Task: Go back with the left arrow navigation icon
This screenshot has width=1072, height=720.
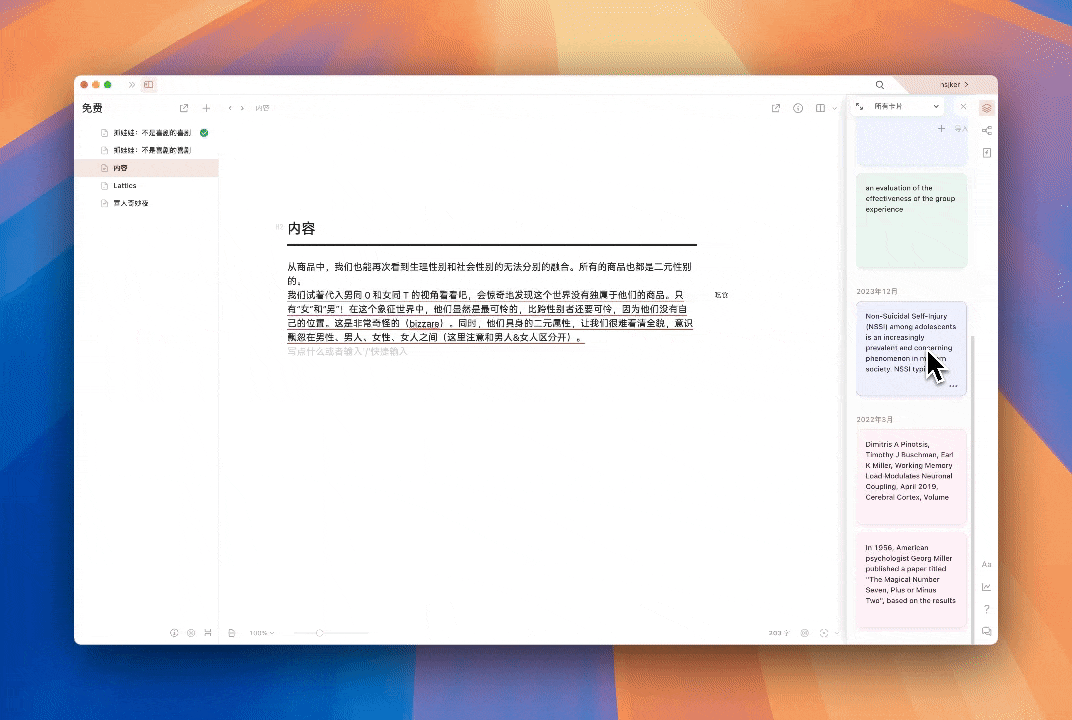Action: [230, 108]
